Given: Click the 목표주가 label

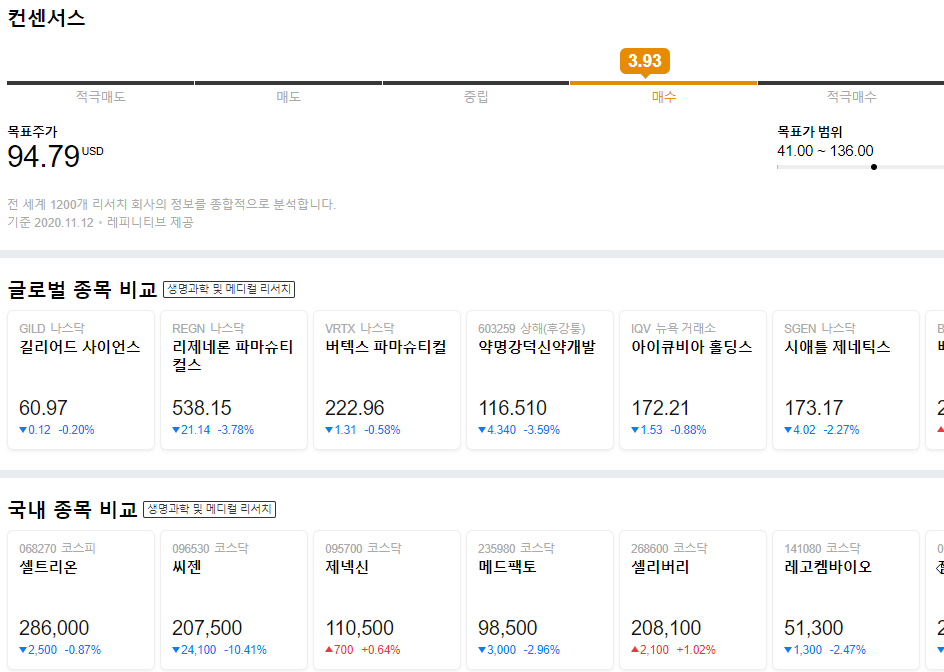Looking at the screenshot, I should click(33, 131).
